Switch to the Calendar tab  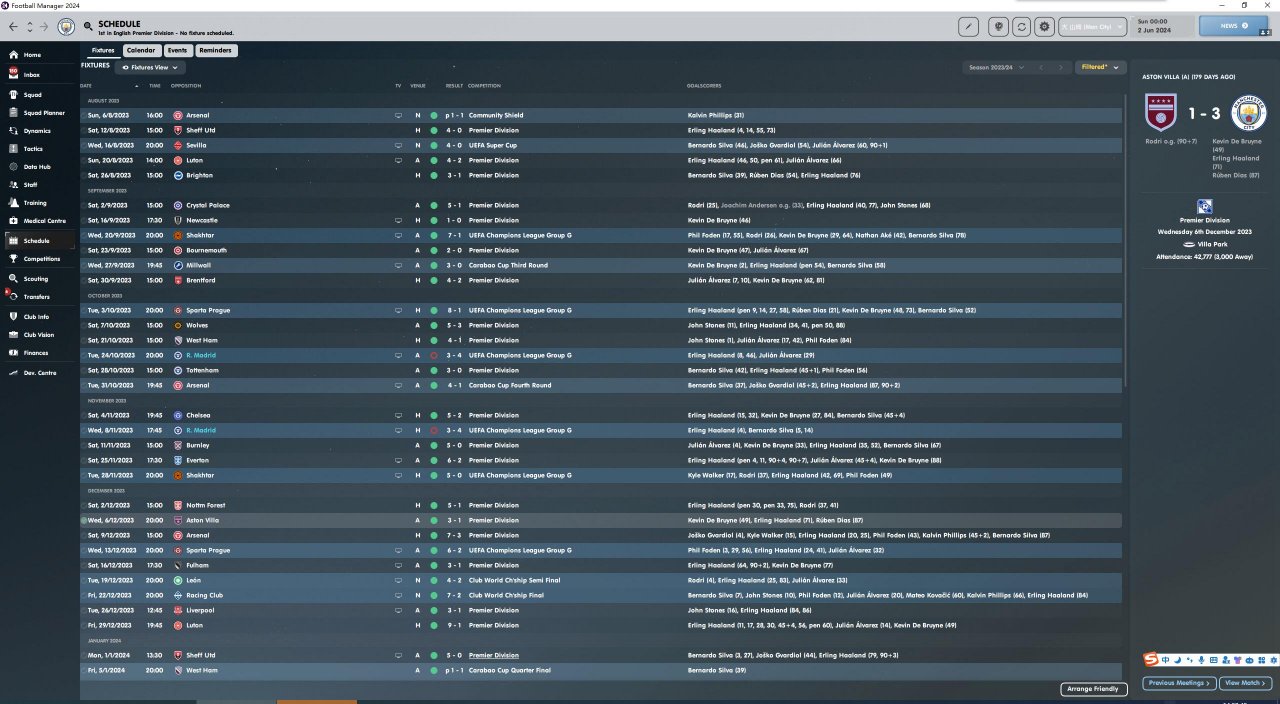click(141, 50)
